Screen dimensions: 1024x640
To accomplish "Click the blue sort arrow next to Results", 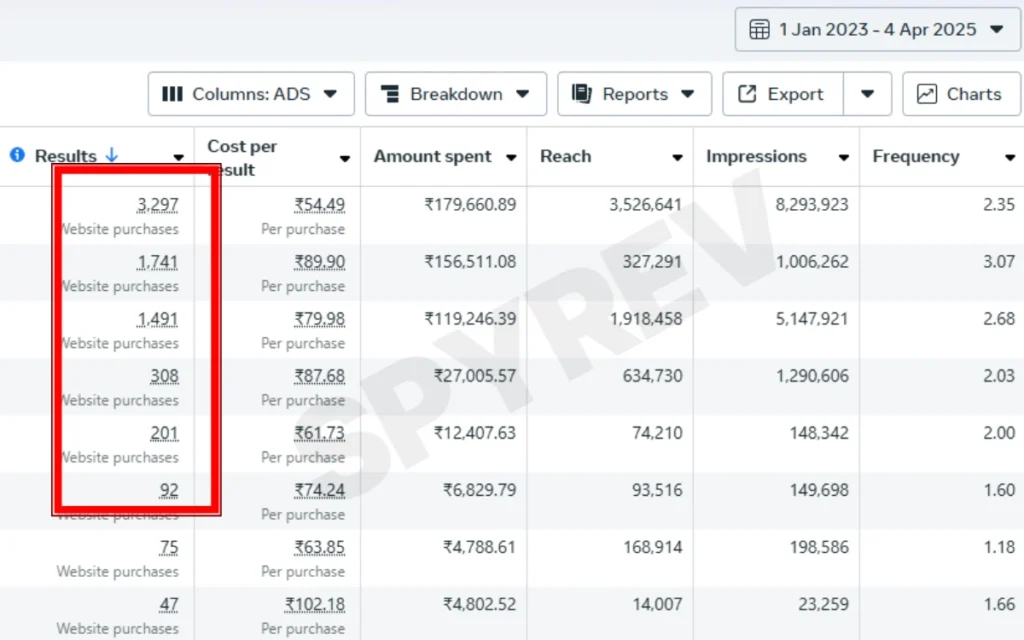I will click(111, 156).
